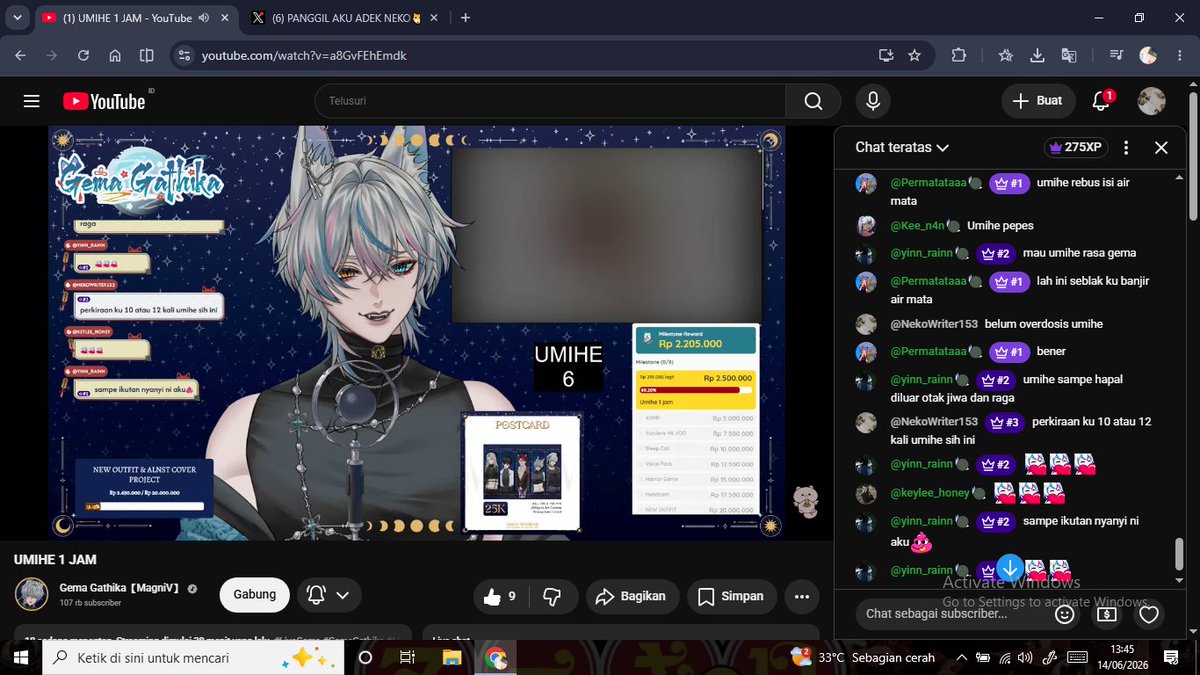Open Chrome profile avatar in toolbar
This screenshot has width=1200, height=675.
[x=1148, y=55]
